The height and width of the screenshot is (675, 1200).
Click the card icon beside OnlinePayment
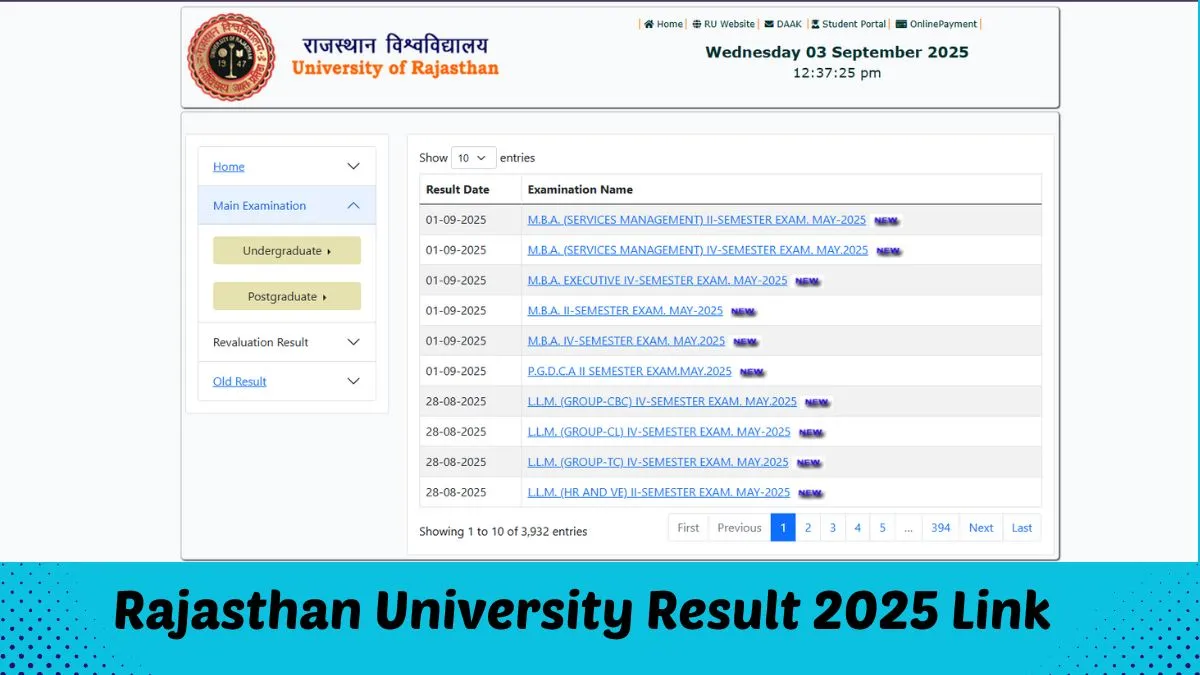(901, 24)
